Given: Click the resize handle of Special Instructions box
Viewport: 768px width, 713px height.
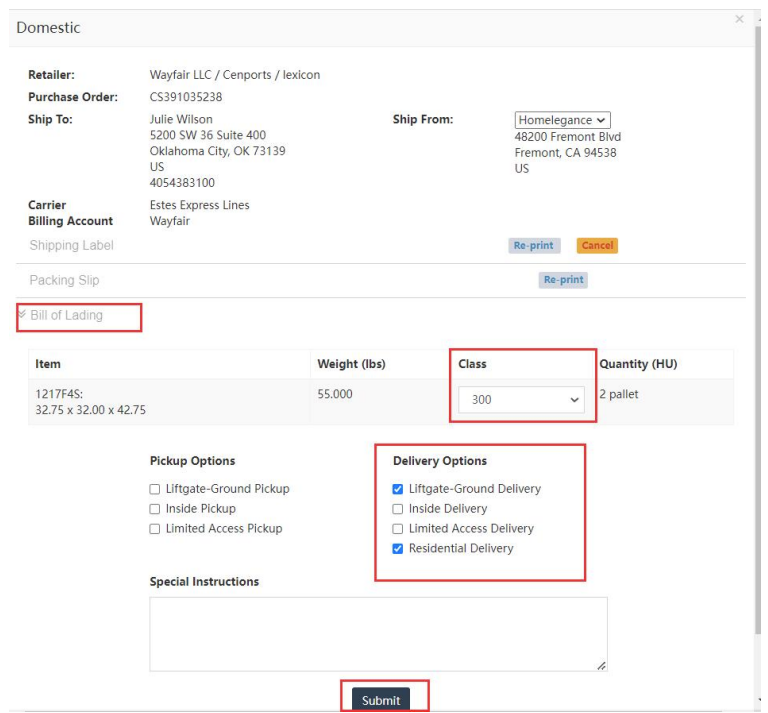Looking at the screenshot, I should pos(601,665).
